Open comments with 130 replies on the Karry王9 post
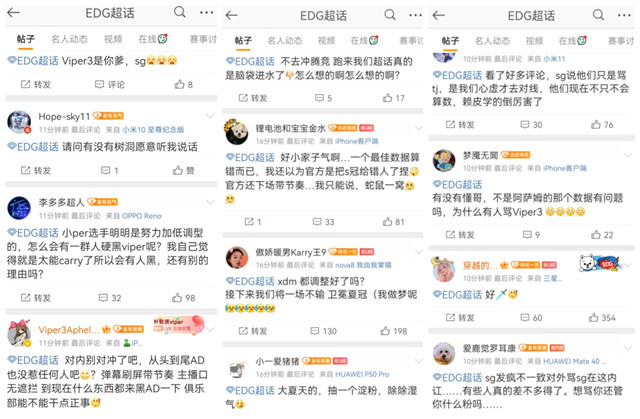 click(324, 331)
